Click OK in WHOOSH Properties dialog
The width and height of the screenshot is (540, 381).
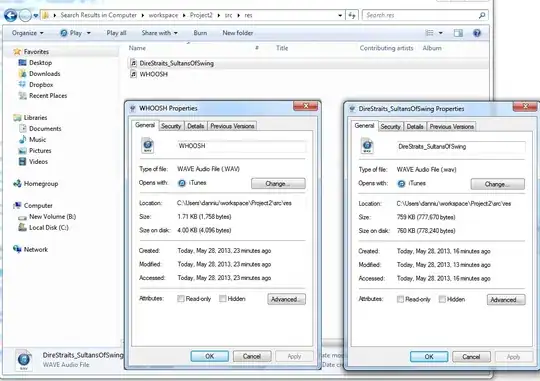point(209,357)
